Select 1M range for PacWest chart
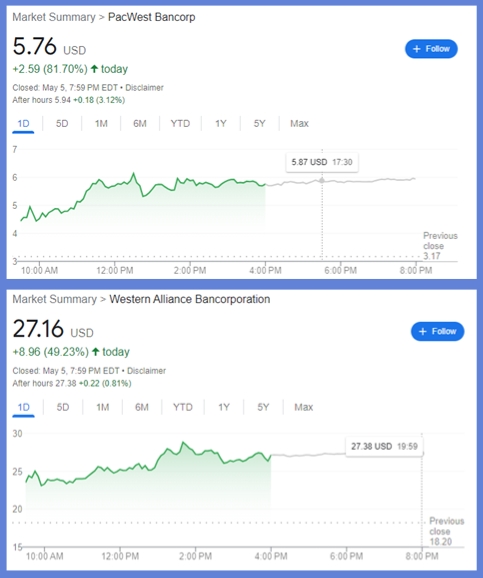The image size is (483, 578). (101, 123)
